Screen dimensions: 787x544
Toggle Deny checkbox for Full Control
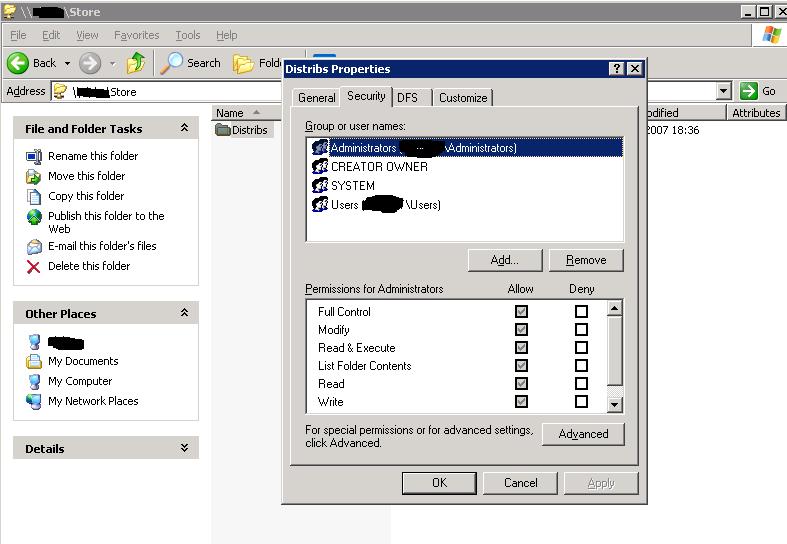tap(581, 312)
